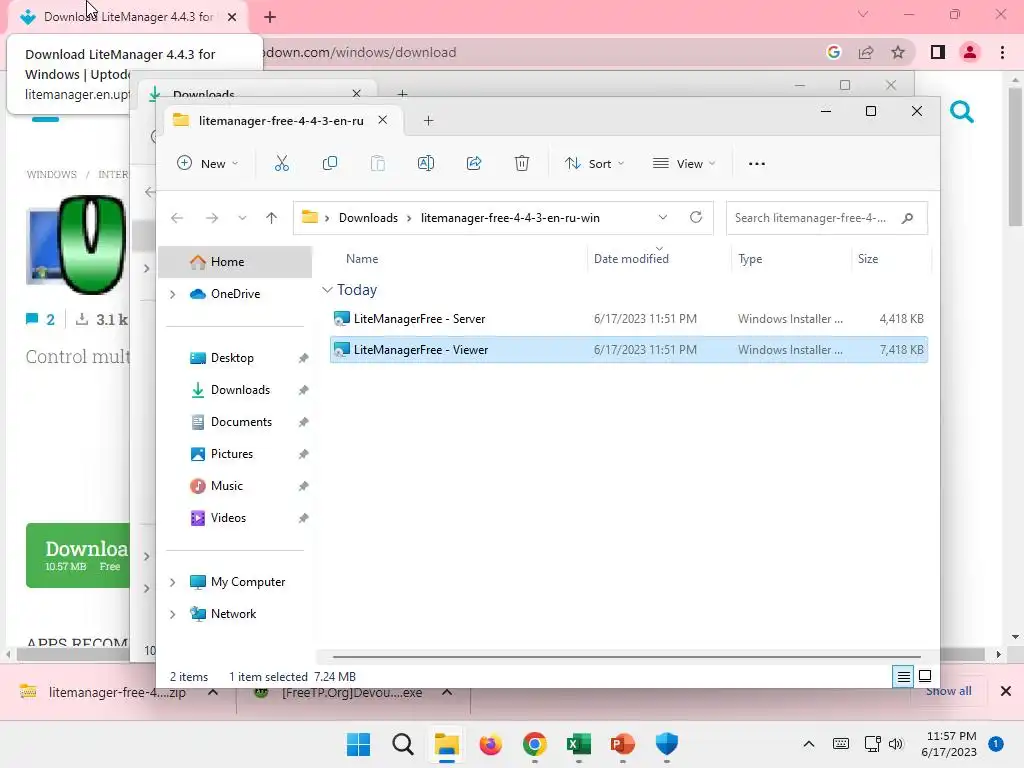The width and height of the screenshot is (1024, 768).
Task: Click the Google icon in address bar
Action: tap(833, 52)
